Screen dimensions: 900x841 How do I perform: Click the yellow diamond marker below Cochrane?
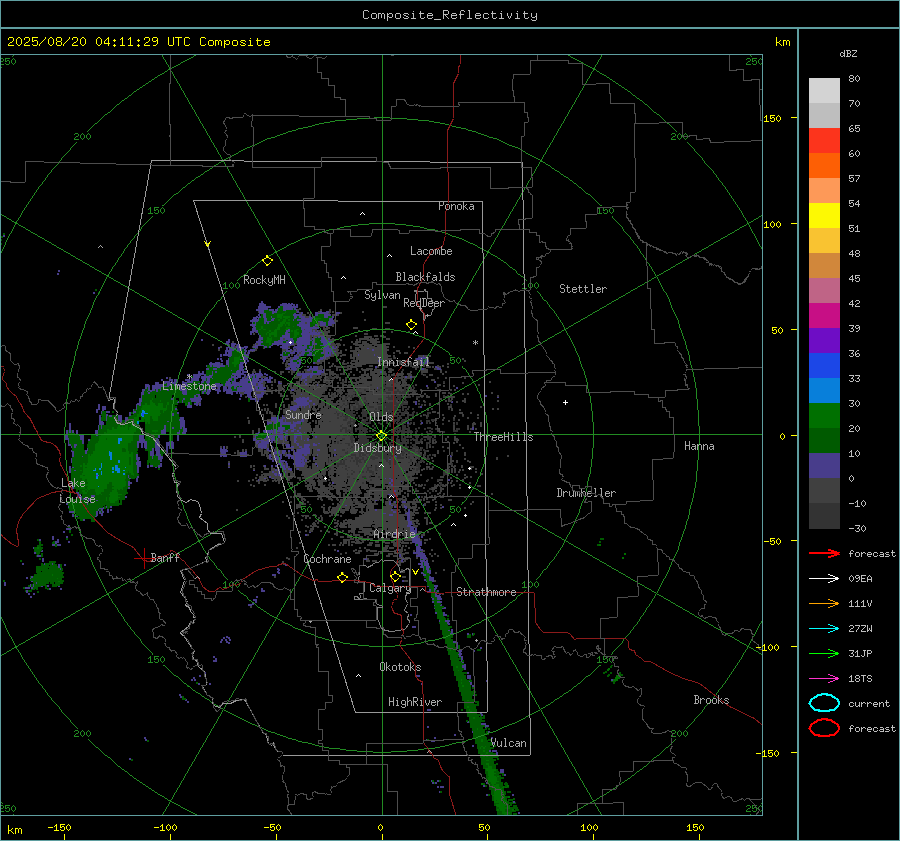pos(343,577)
